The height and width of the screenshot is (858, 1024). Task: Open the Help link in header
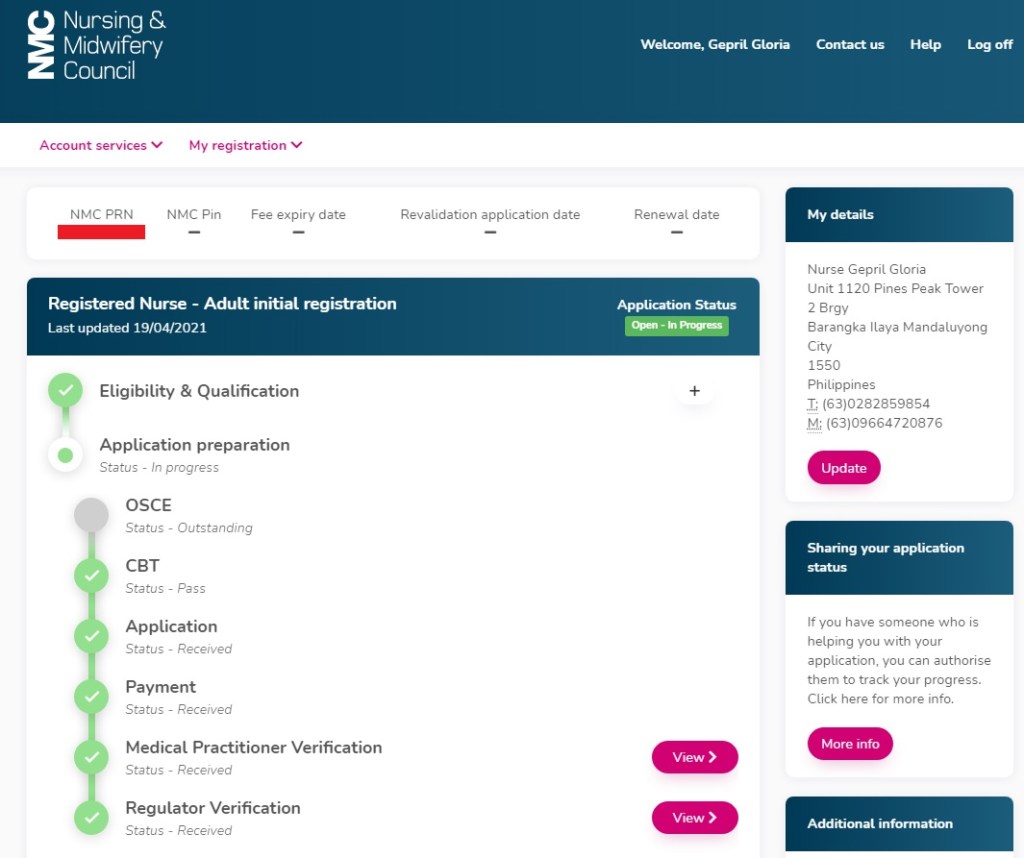[x=925, y=44]
